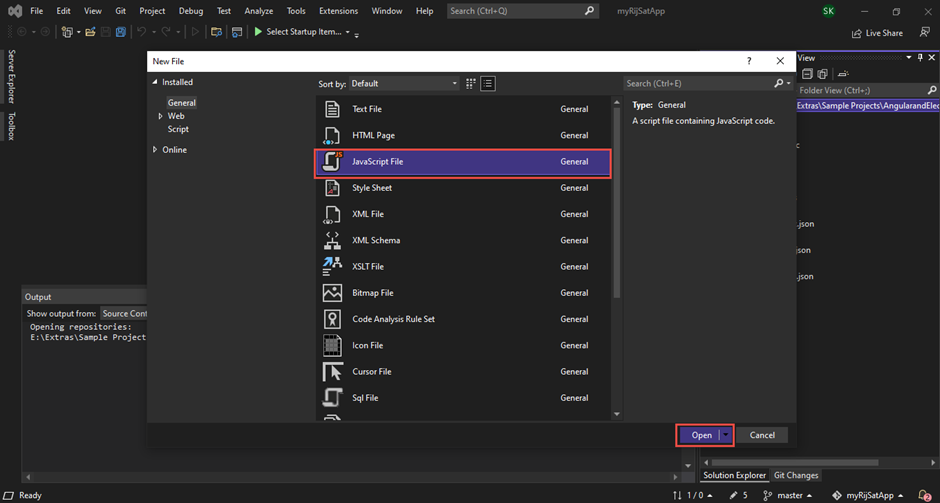The image size is (940, 503).
Task: Click the Cursor File icon
Action: (333, 372)
